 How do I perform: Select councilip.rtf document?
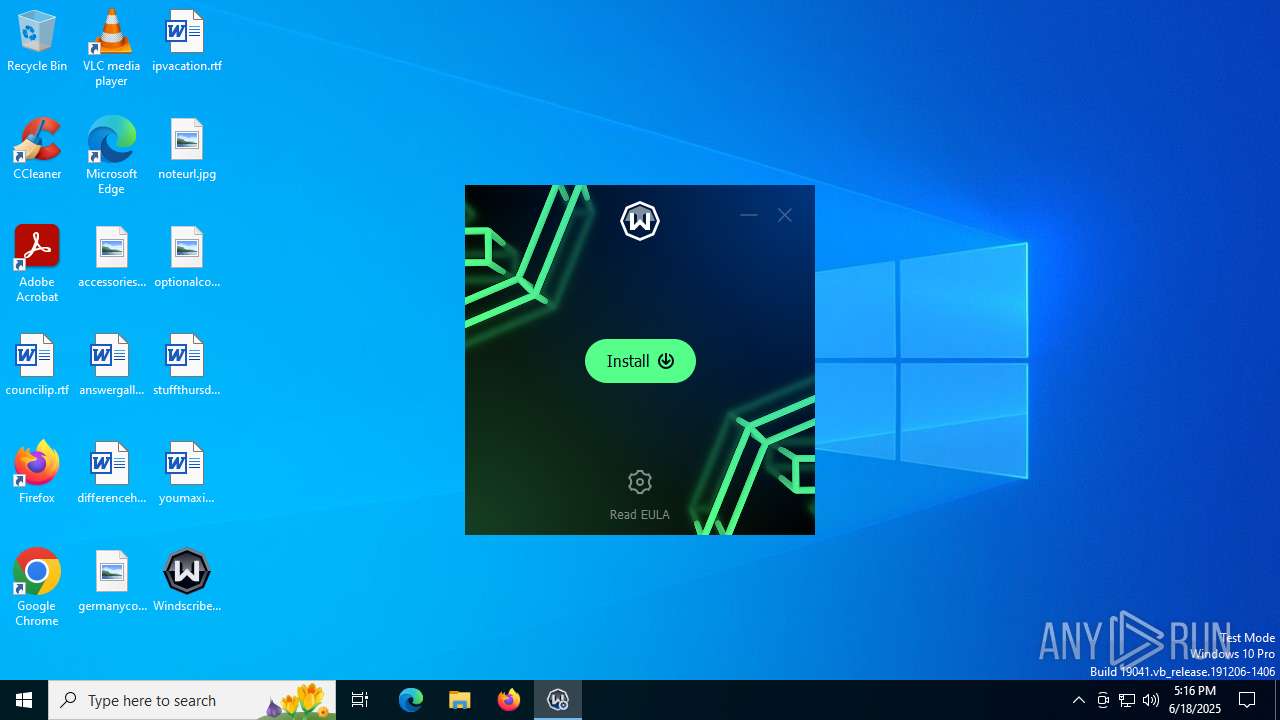point(37,366)
